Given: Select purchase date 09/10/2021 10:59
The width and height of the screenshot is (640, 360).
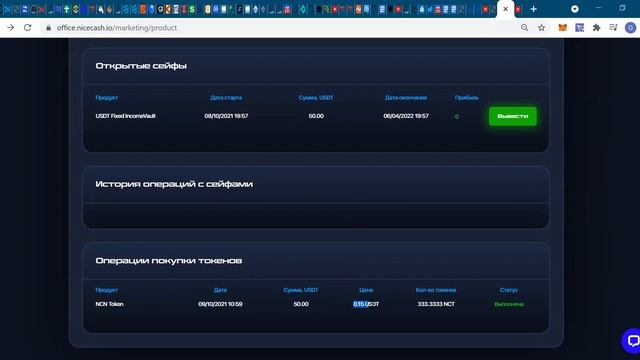Looking at the screenshot, I should (x=220, y=304).
